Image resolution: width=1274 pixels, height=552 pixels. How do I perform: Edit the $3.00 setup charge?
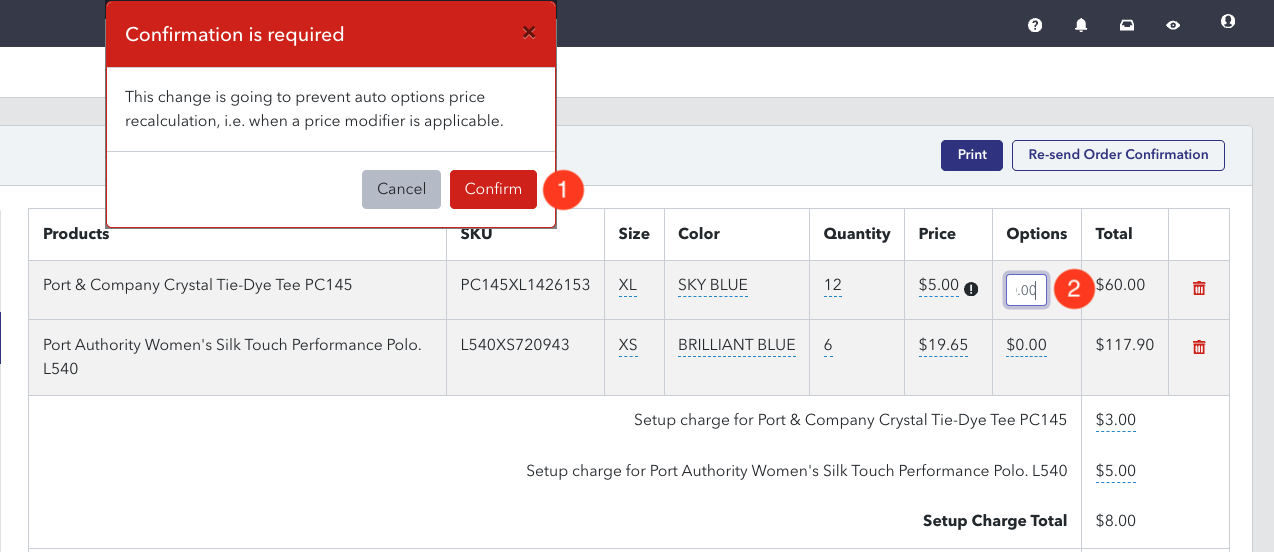(x=1116, y=421)
